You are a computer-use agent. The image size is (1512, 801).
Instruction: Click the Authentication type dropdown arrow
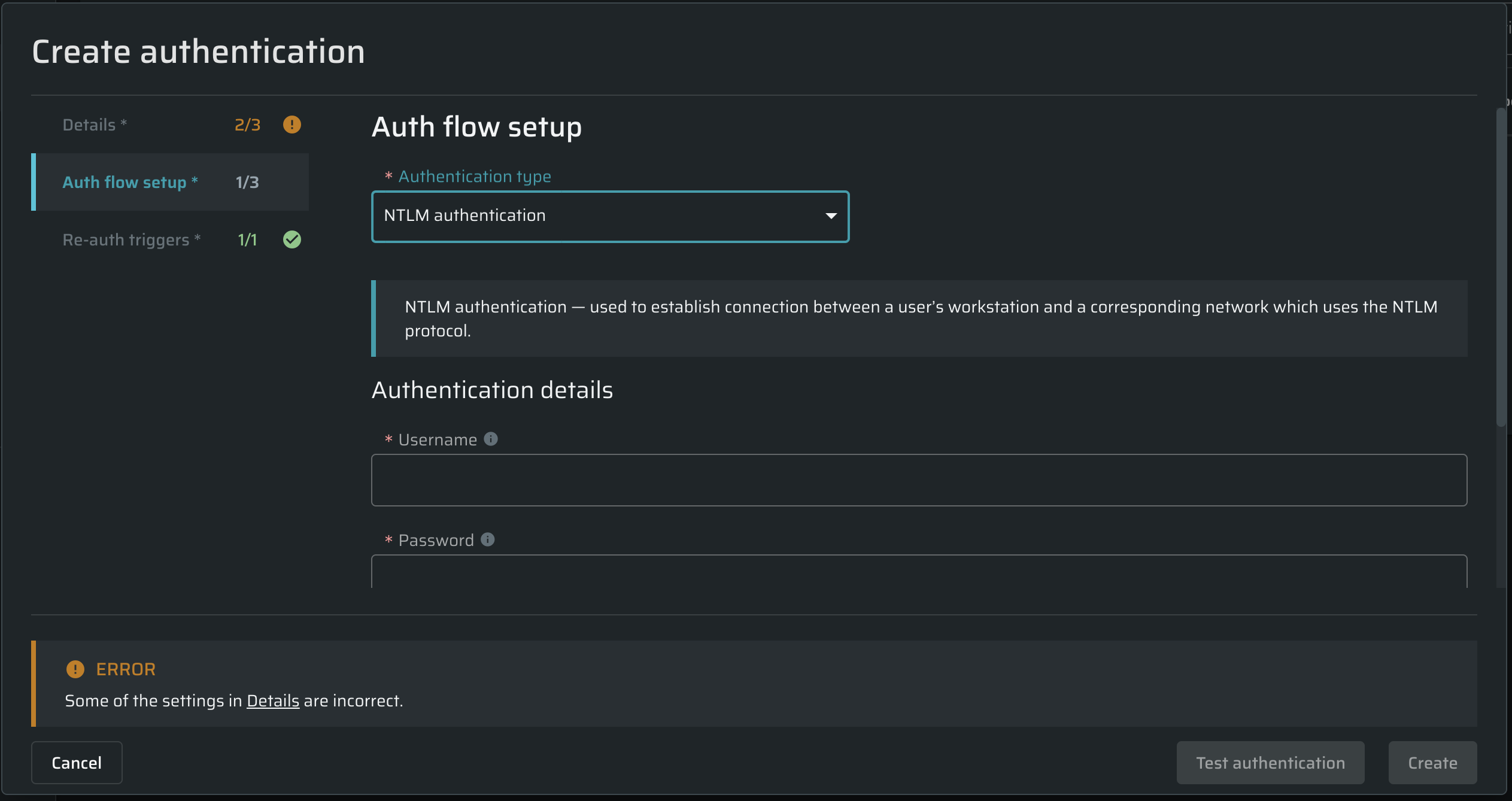831,216
